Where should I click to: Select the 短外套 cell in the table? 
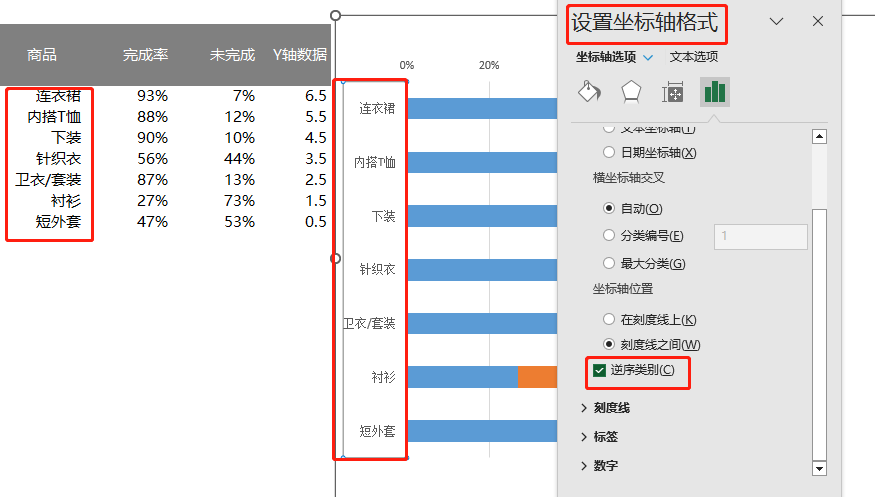[x=58, y=222]
